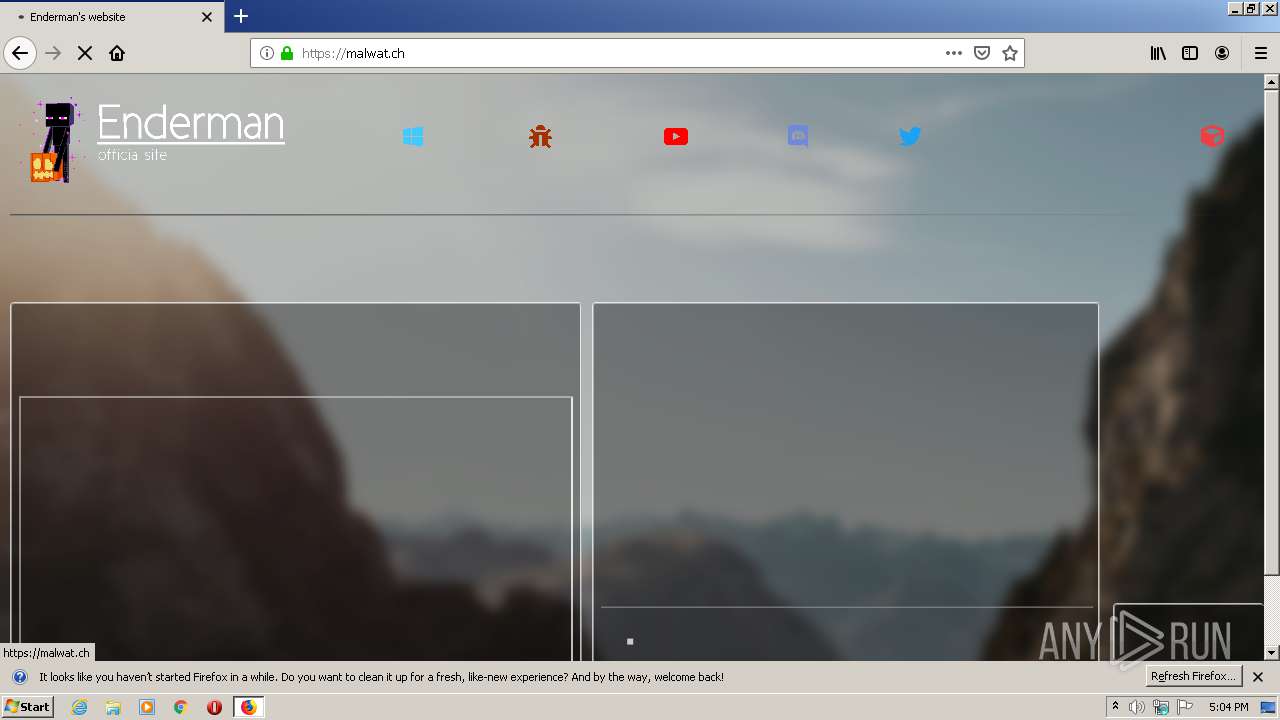Select the Enderman's website tab

point(112,17)
